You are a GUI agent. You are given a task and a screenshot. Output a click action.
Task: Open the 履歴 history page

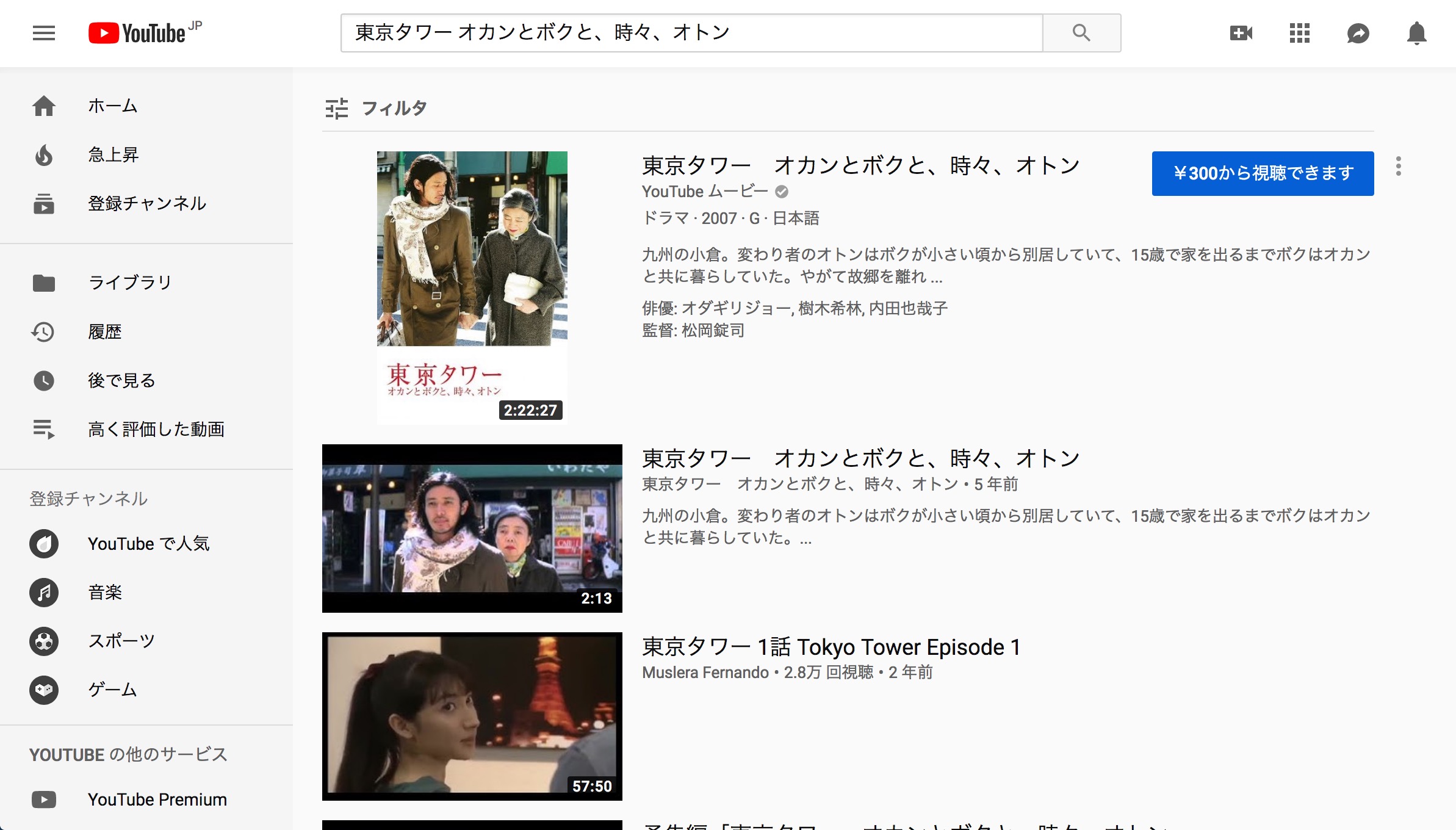tap(105, 332)
